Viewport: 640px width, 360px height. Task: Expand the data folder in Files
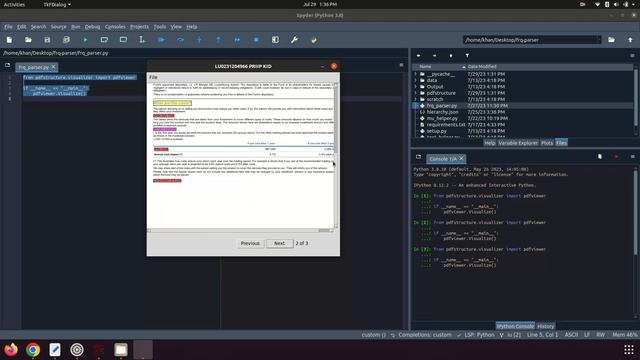tap(416, 80)
